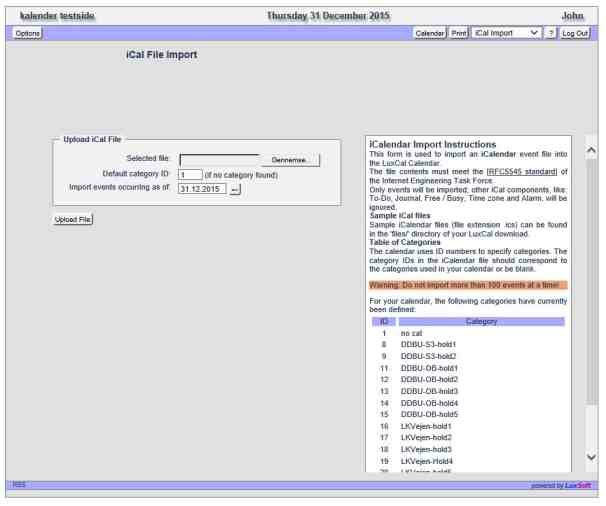Open the Options menu button
Screen dimensions: 606x506
27,33
